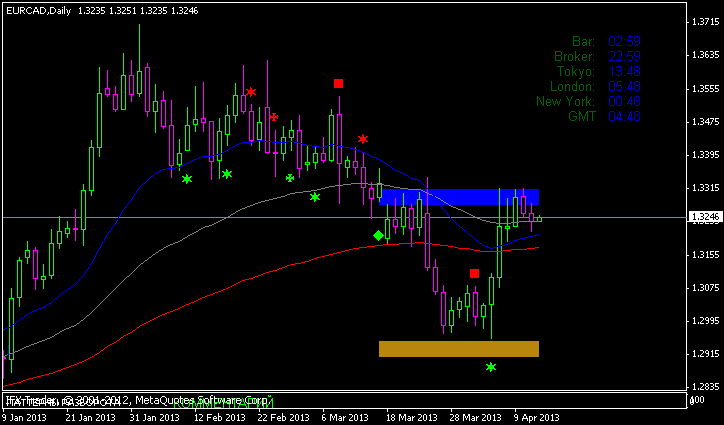The width and height of the screenshot is (724, 425).
Task: Click the leftmost green star marker
Action: click(x=187, y=179)
